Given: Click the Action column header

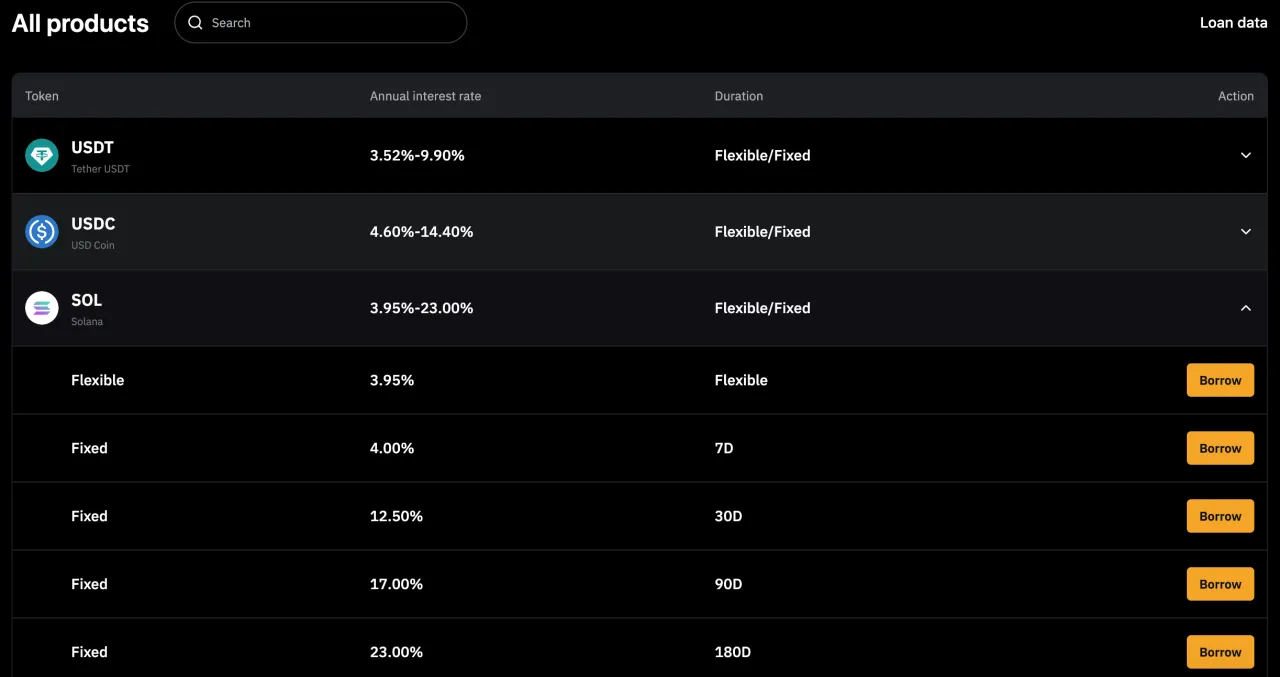Looking at the screenshot, I should pos(1235,96).
